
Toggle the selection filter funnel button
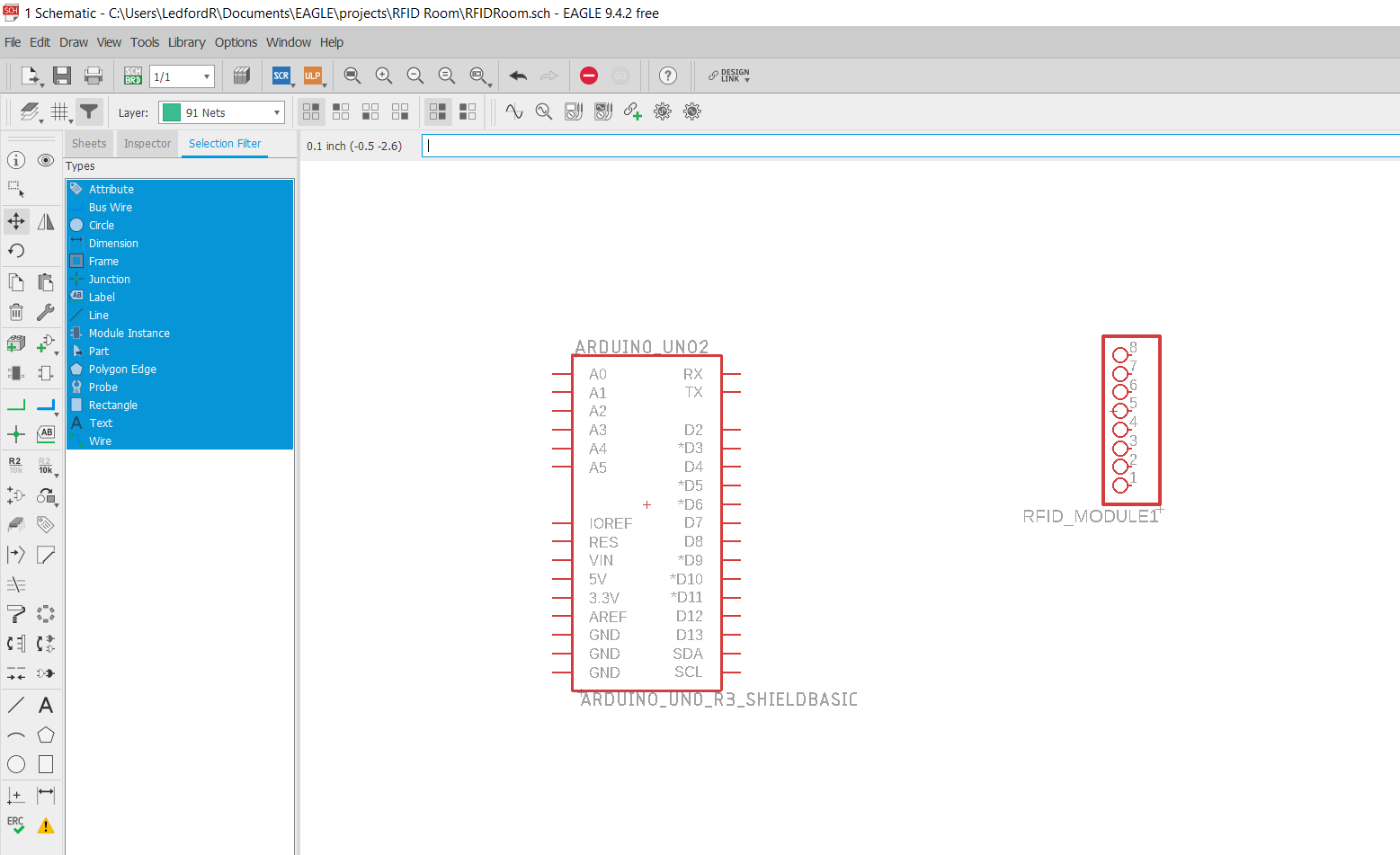[x=89, y=111]
